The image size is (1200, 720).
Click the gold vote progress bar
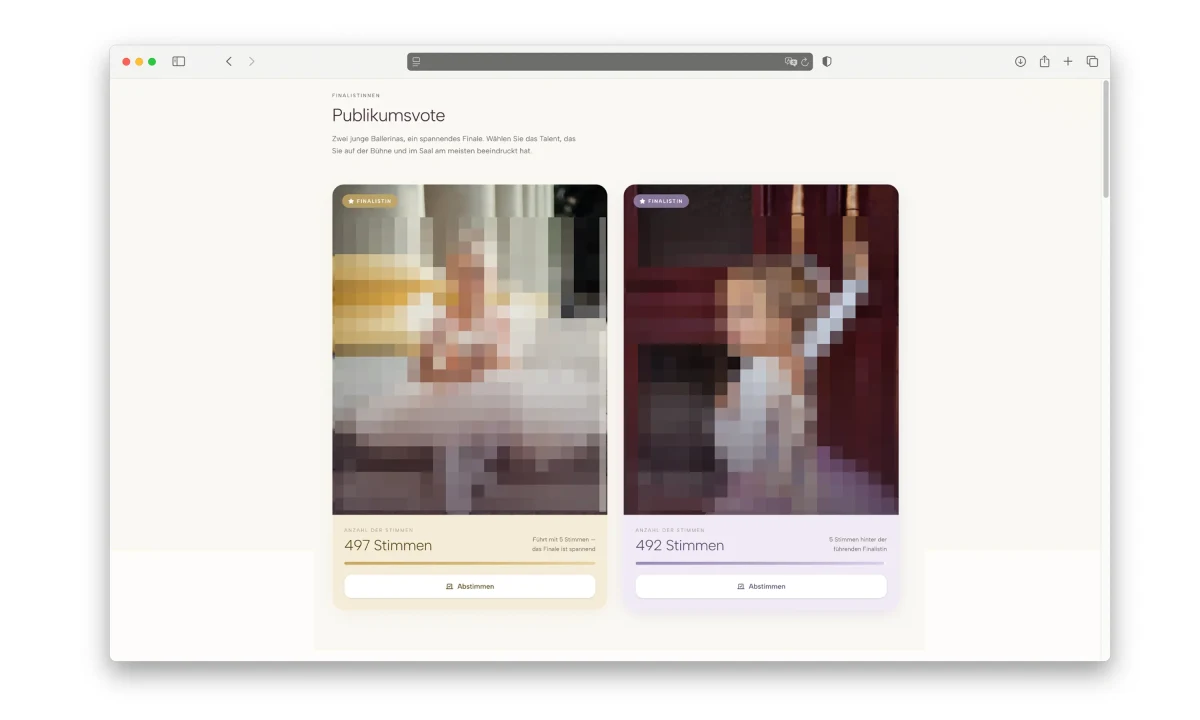(470, 563)
